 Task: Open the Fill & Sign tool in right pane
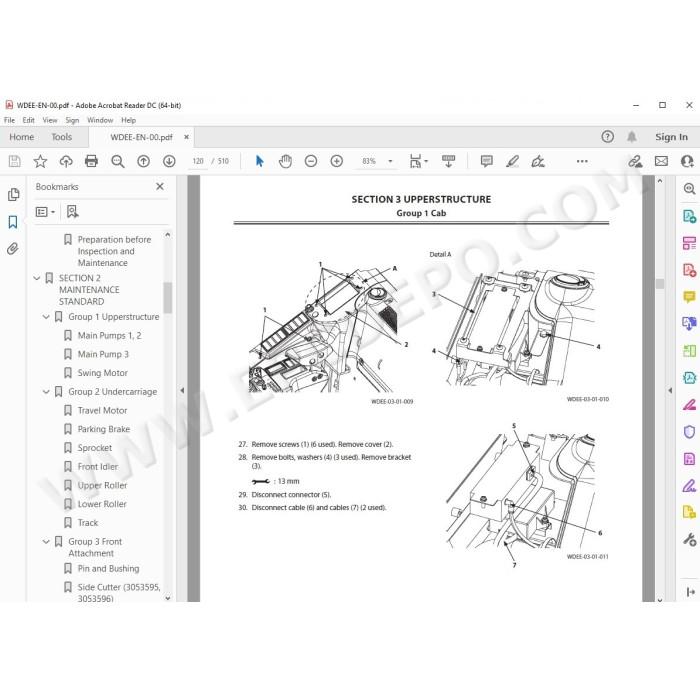coord(689,485)
